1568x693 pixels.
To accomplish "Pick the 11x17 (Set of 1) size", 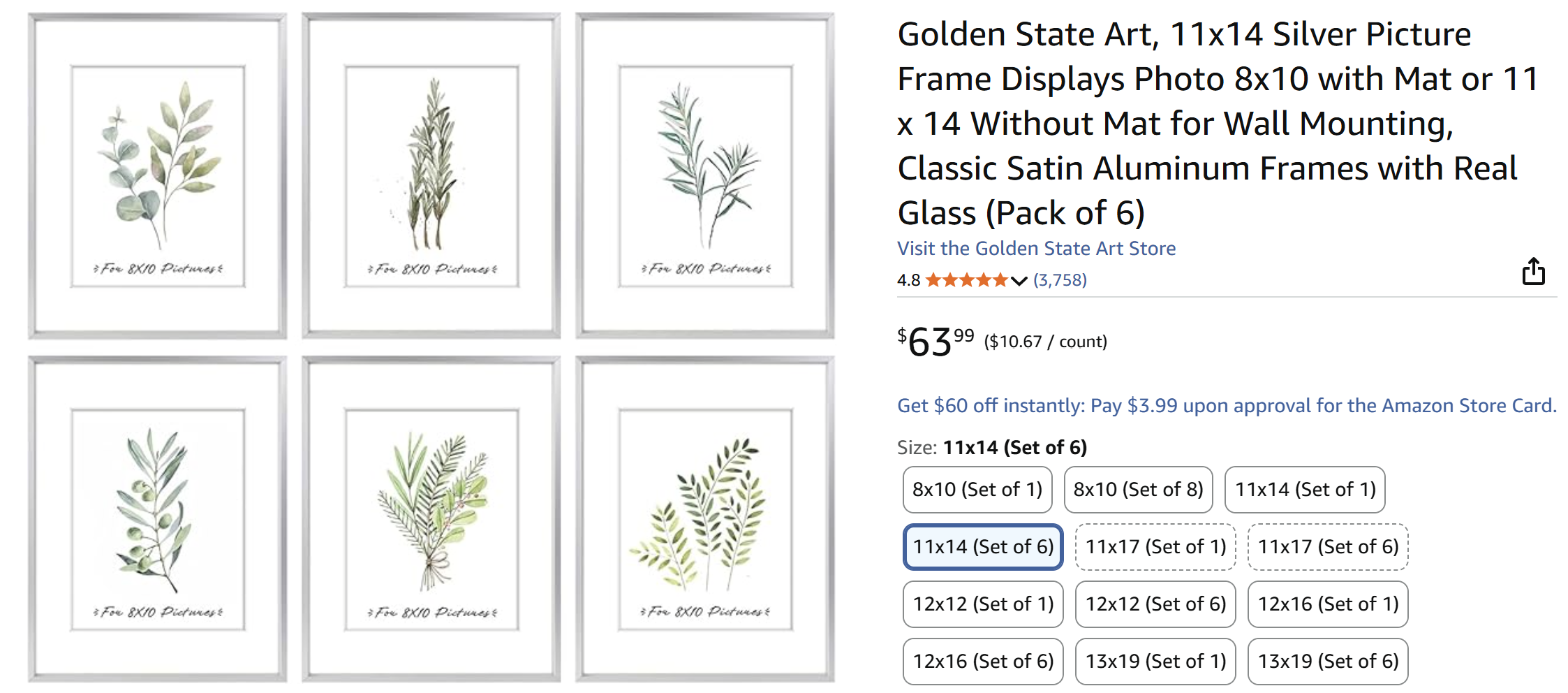I will point(1155,546).
